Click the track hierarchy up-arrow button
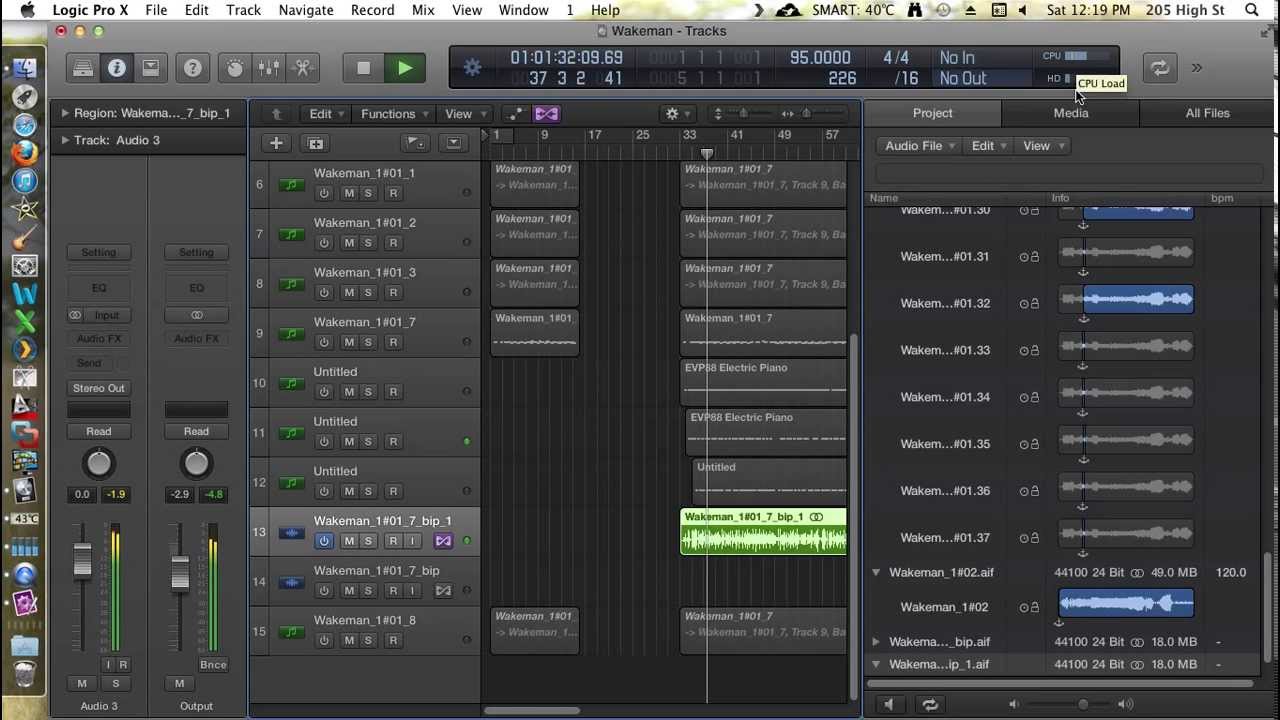1280x720 pixels. pos(277,114)
